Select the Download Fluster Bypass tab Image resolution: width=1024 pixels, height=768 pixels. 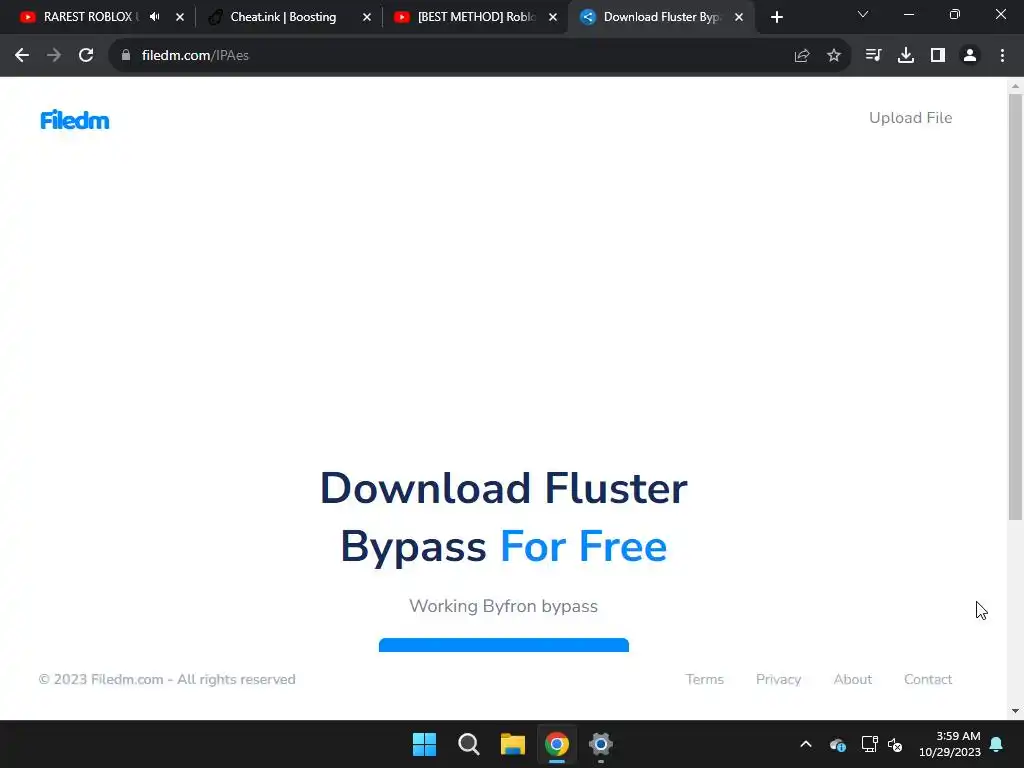[660, 17]
